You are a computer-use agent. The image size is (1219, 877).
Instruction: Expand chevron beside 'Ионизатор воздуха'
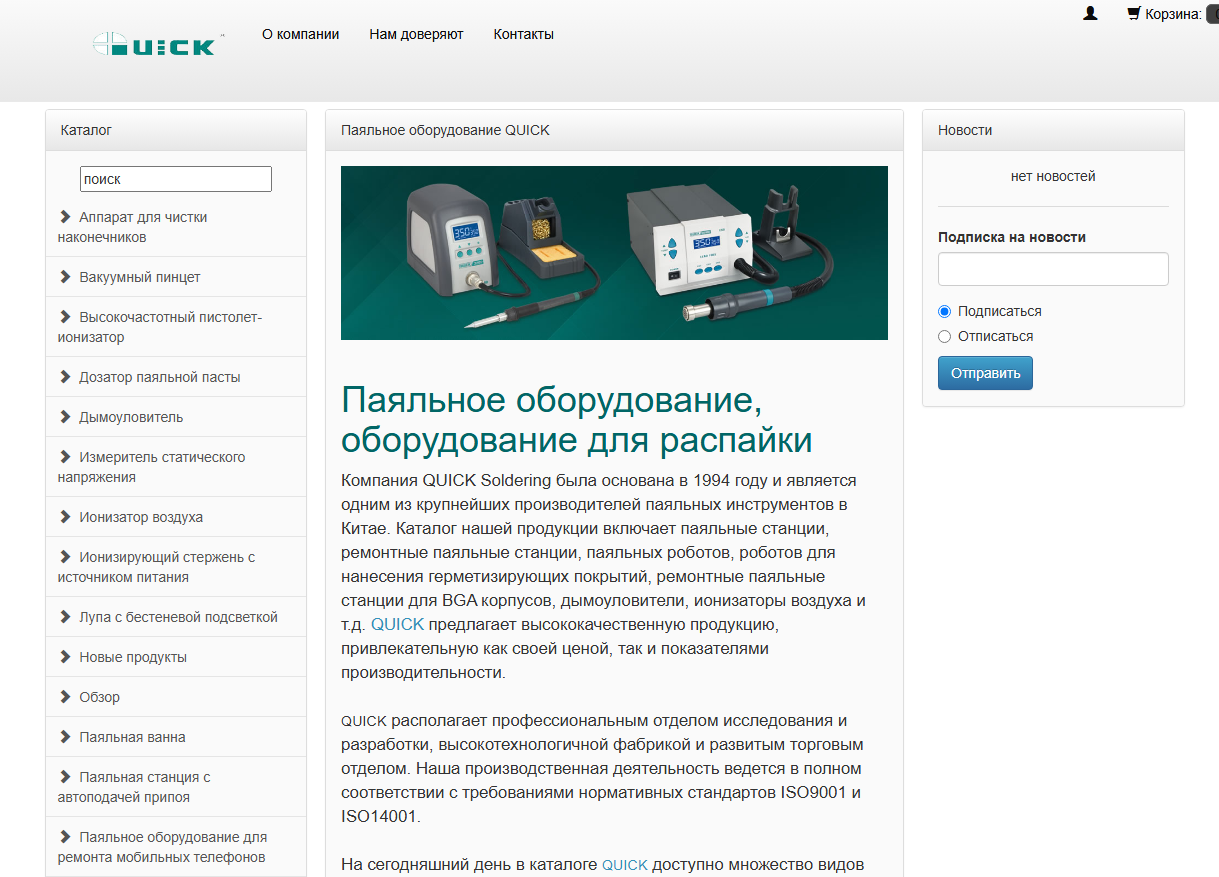click(x=66, y=516)
